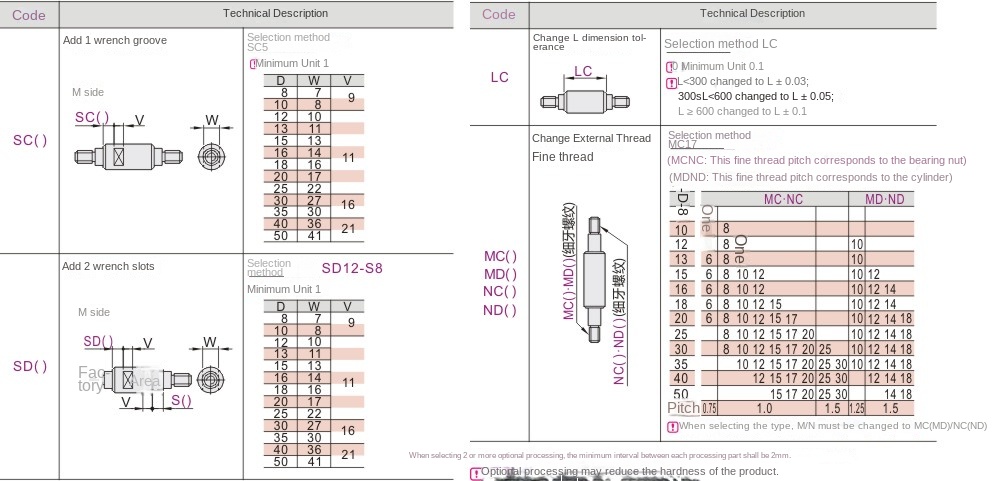Click the right table "Technical Description" header

point(752,13)
